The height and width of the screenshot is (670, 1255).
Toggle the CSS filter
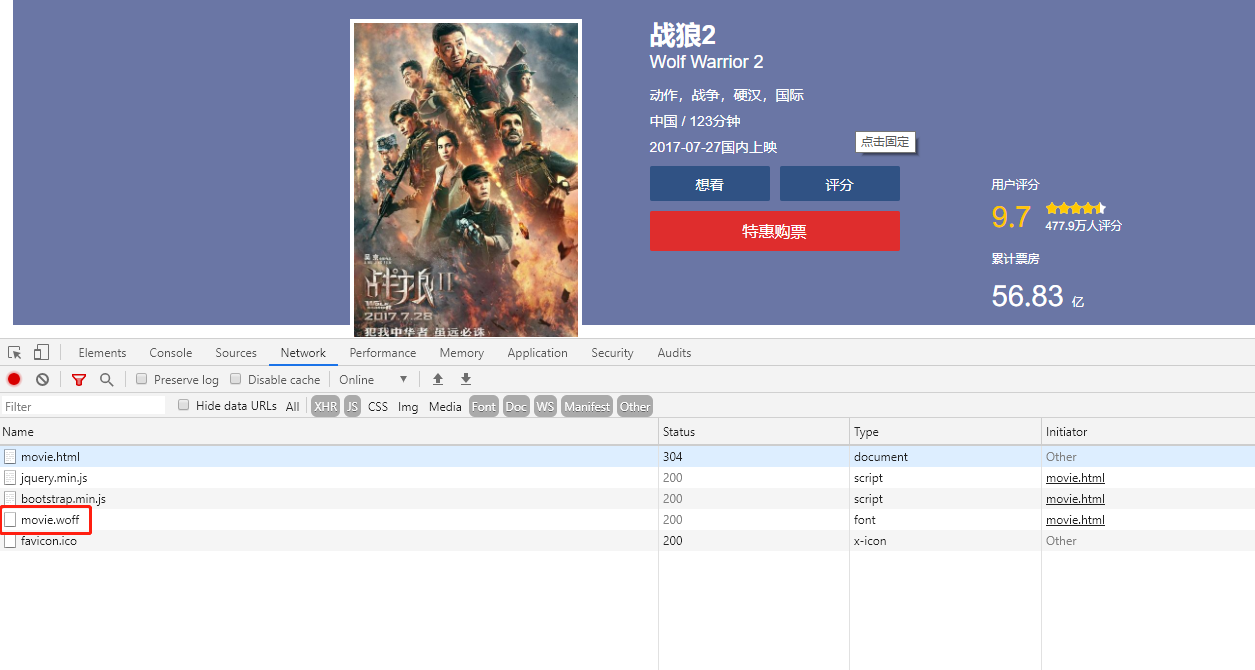tap(378, 406)
